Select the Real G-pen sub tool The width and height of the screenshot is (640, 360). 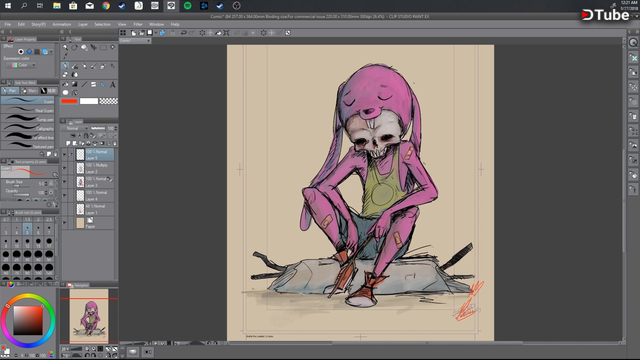click(x=28, y=109)
